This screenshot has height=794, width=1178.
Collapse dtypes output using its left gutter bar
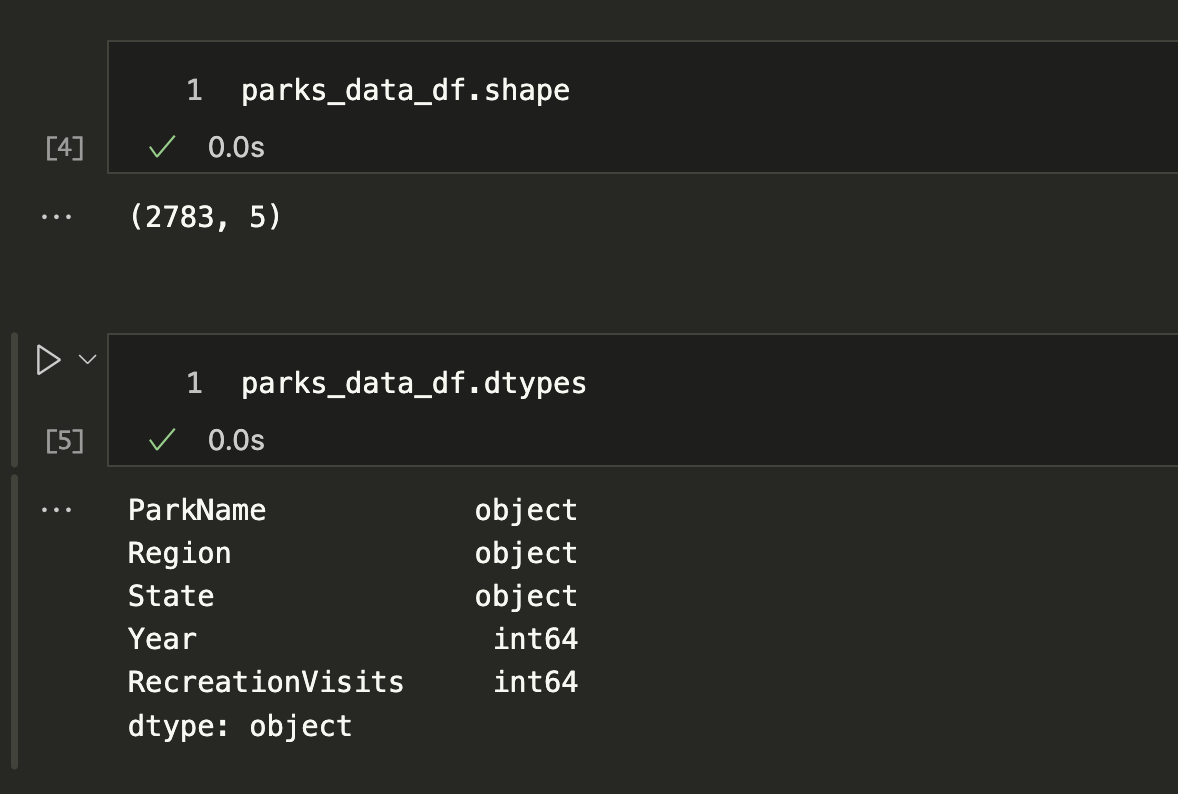pos(14,620)
